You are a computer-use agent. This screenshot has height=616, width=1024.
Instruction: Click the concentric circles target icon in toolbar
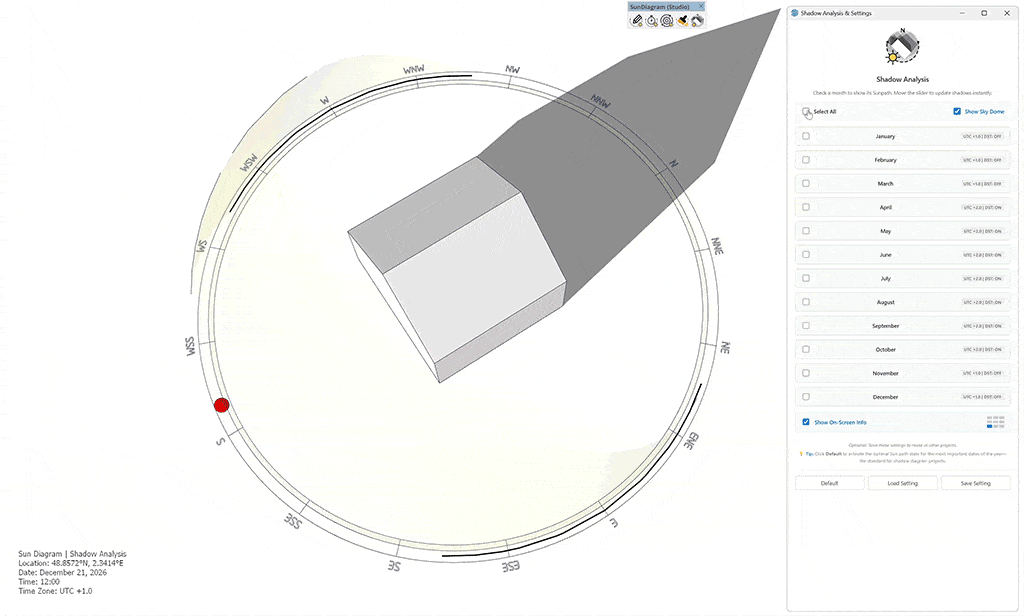click(x=666, y=20)
